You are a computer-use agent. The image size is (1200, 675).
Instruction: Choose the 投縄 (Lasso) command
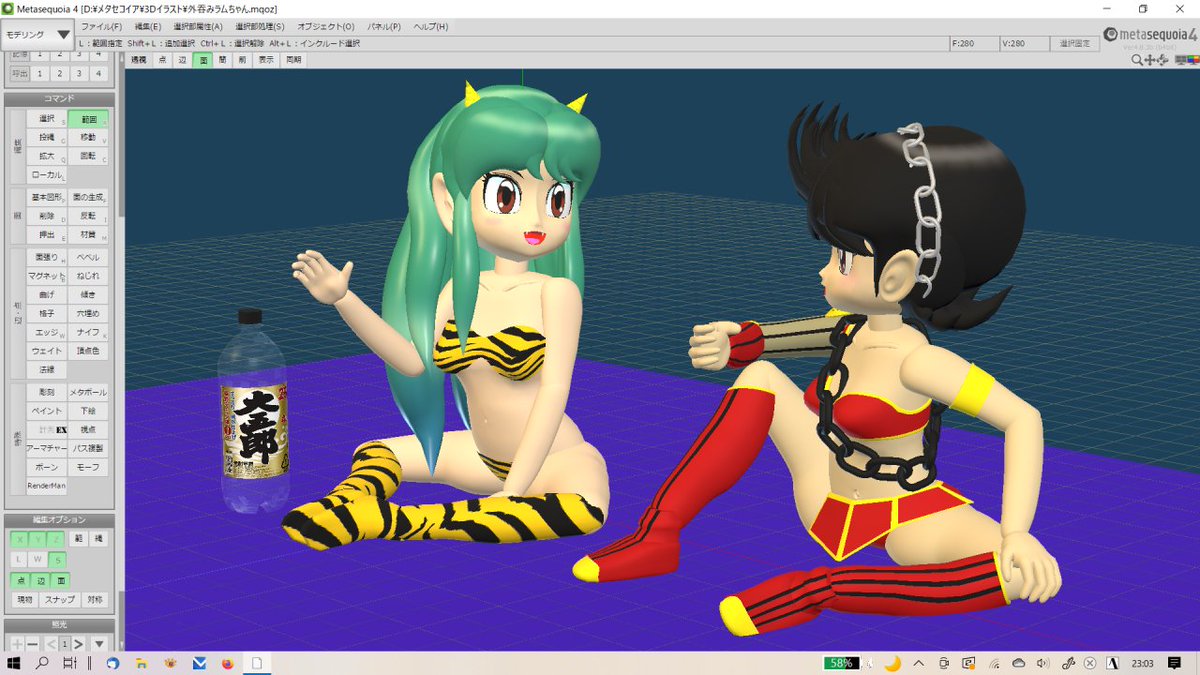46,137
